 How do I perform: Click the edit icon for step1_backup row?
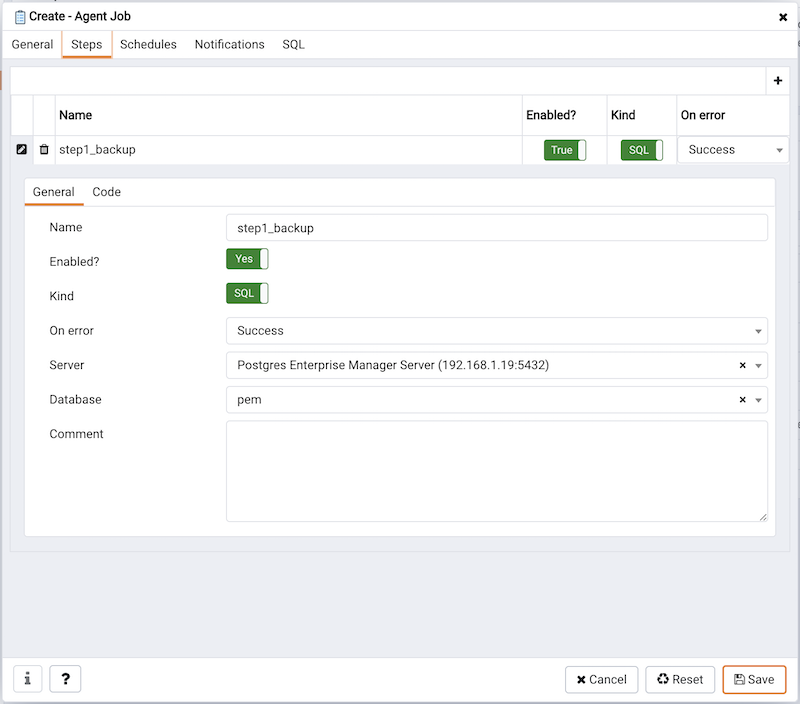tap(21, 149)
